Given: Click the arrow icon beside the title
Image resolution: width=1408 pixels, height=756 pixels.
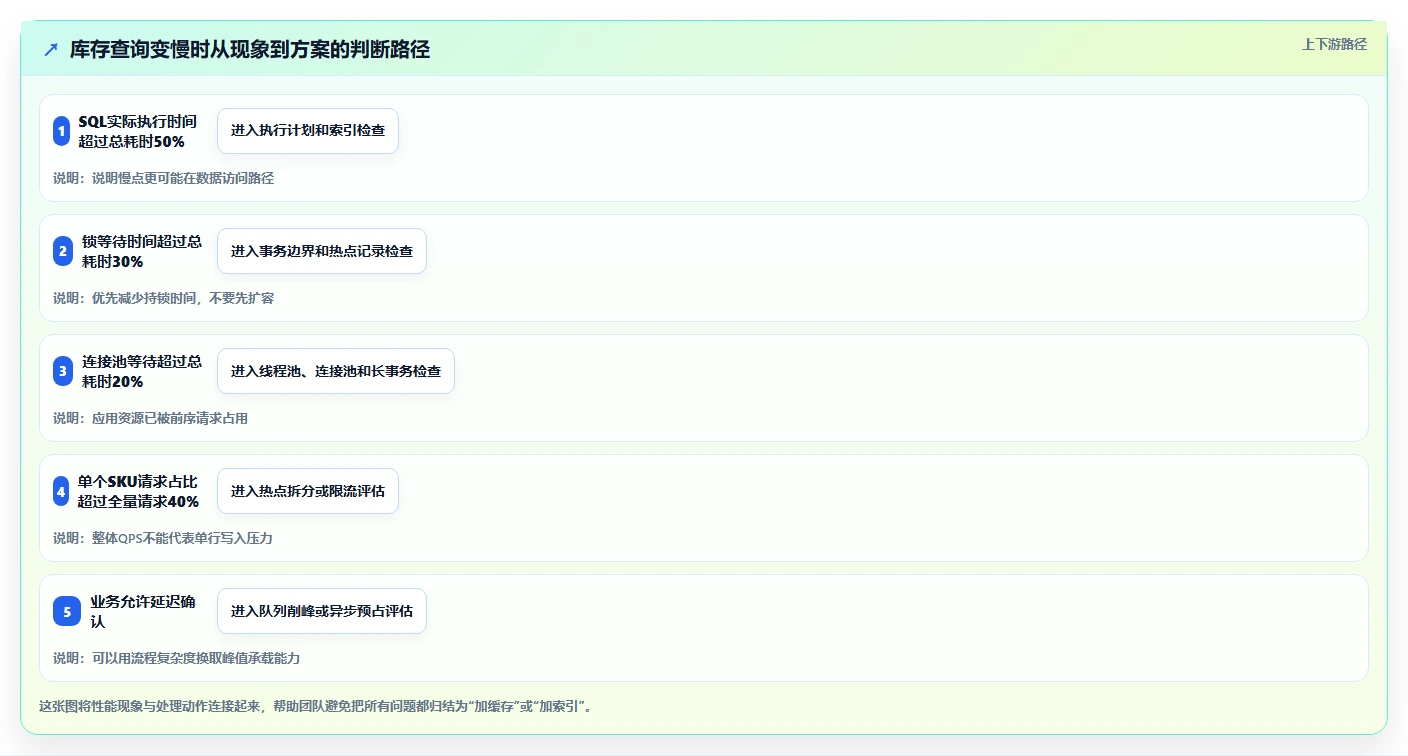Looking at the screenshot, I should [x=51, y=49].
